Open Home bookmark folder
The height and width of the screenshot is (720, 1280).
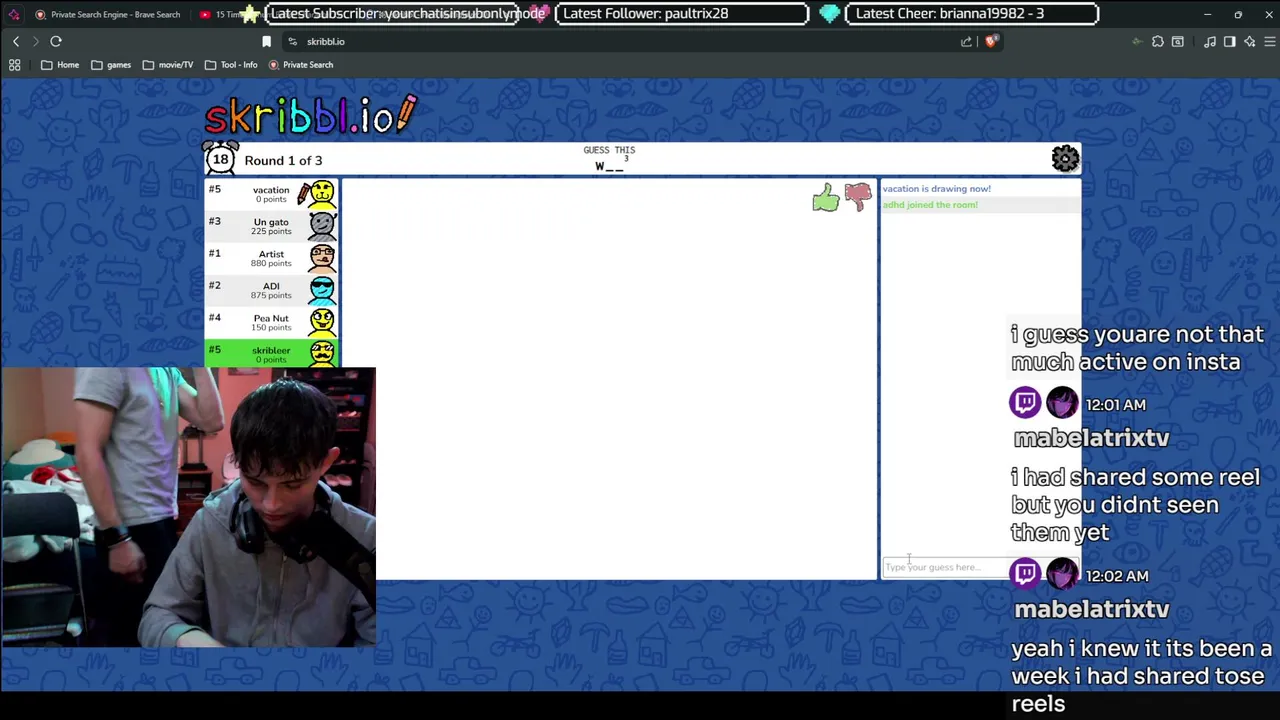[60, 65]
